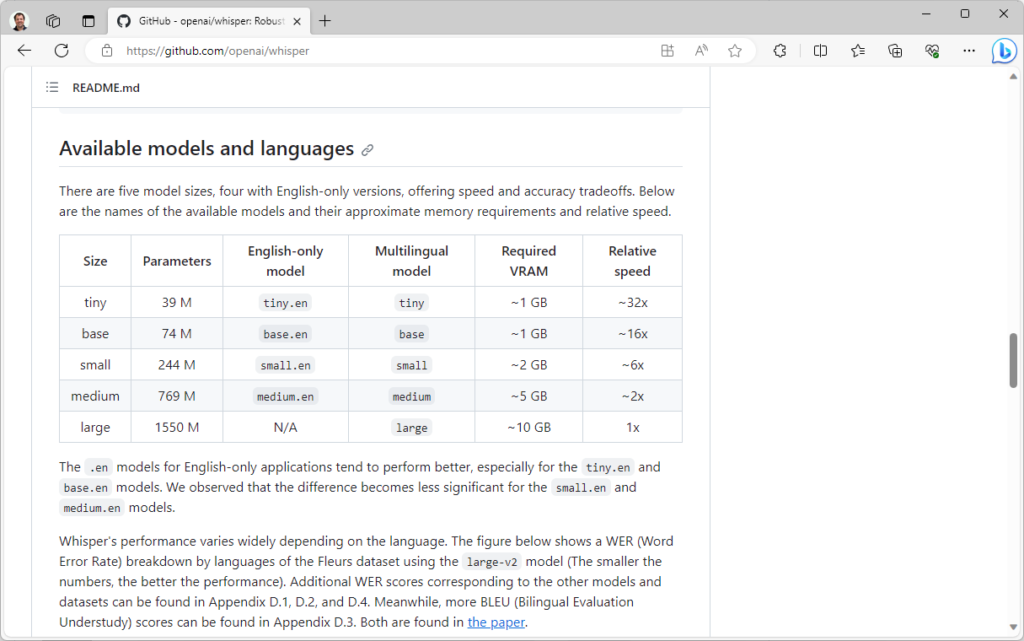Open "the paper" link
Viewport: 1024px width, 641px height.
coord(496,623)
